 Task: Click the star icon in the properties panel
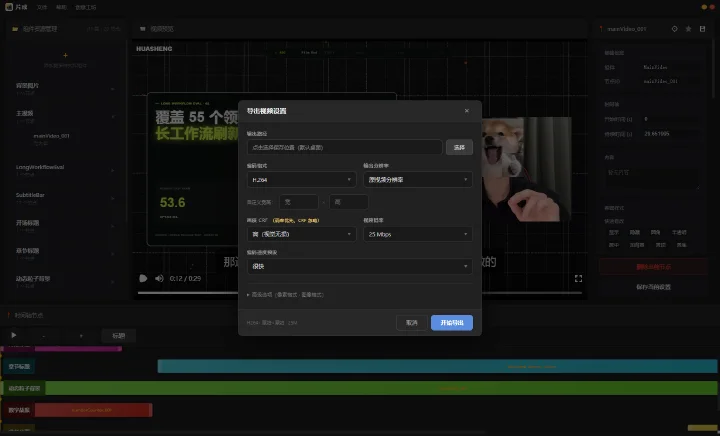pyautogui.click(x=688, y=29)
